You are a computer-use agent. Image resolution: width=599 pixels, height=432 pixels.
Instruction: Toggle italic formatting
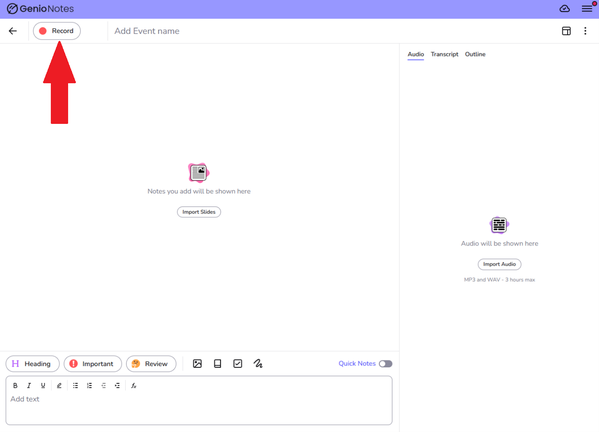pos(29,385)
